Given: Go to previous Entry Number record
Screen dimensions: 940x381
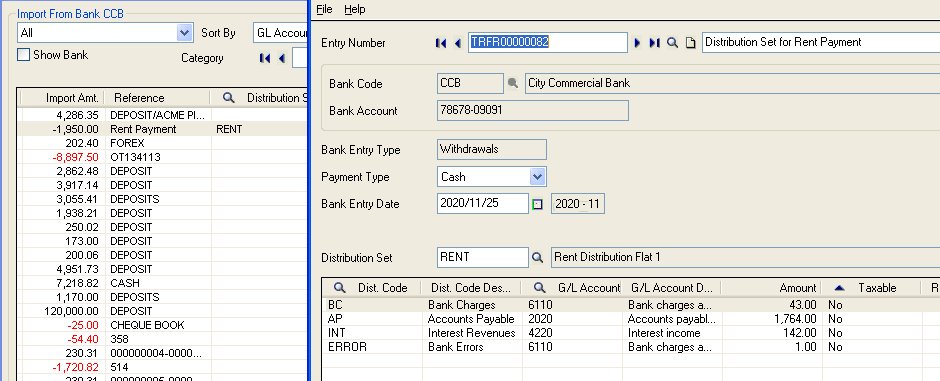Looking at the screenshot, I should pos(457,43).
